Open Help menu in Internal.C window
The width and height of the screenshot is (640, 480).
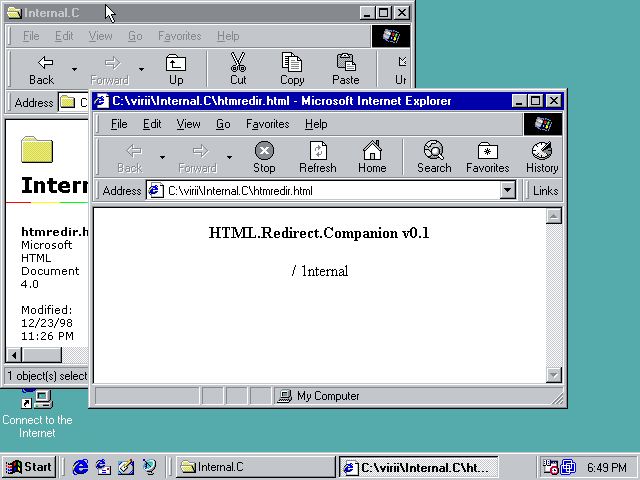coord(228,36)
